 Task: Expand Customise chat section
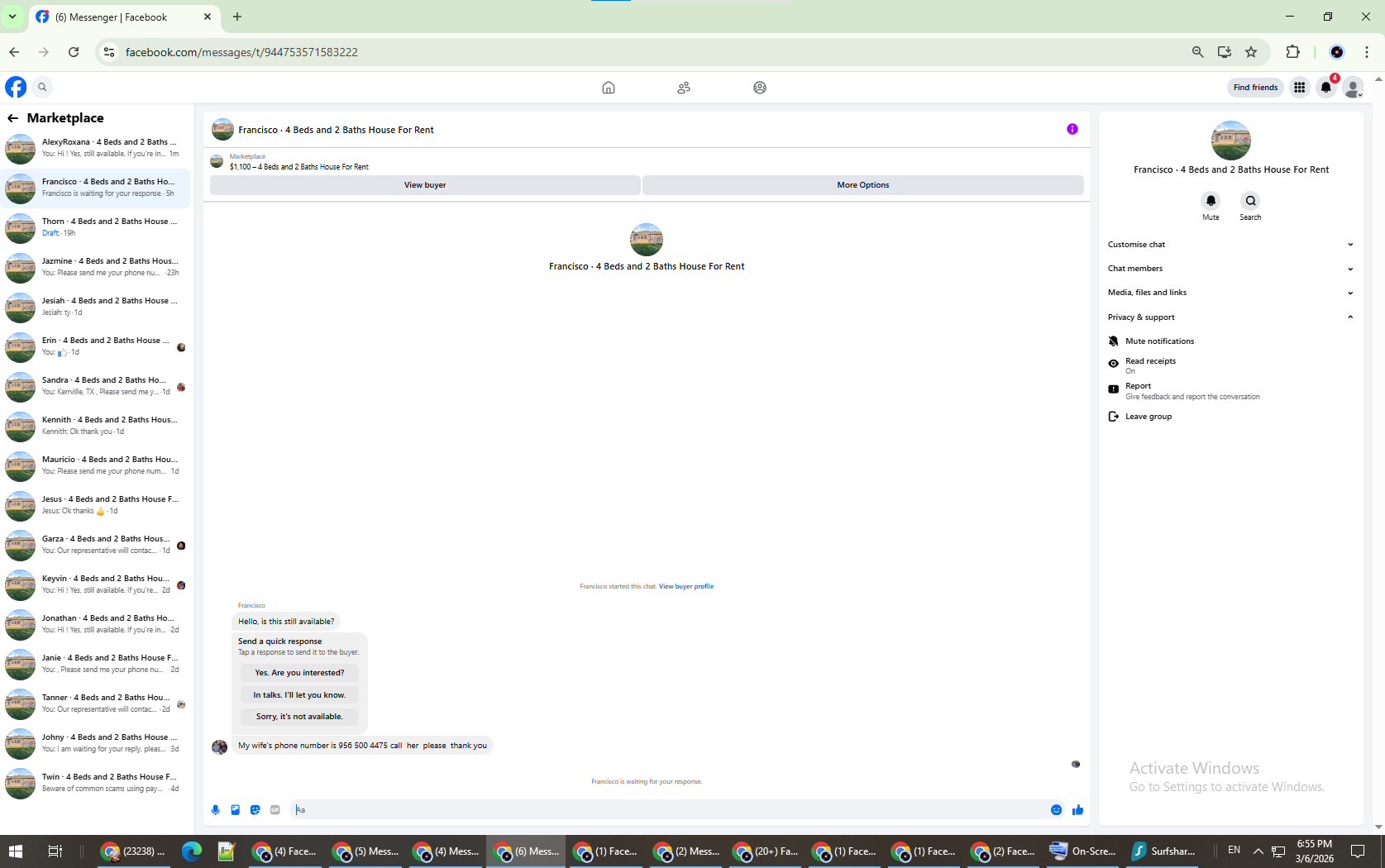click(1230, 245)
